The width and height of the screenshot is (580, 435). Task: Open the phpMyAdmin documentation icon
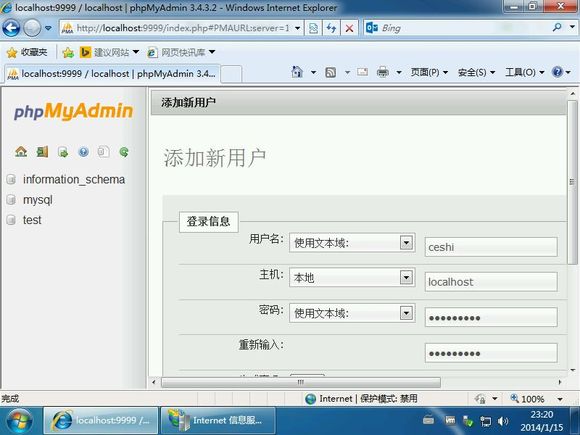[x=84, y=152]
